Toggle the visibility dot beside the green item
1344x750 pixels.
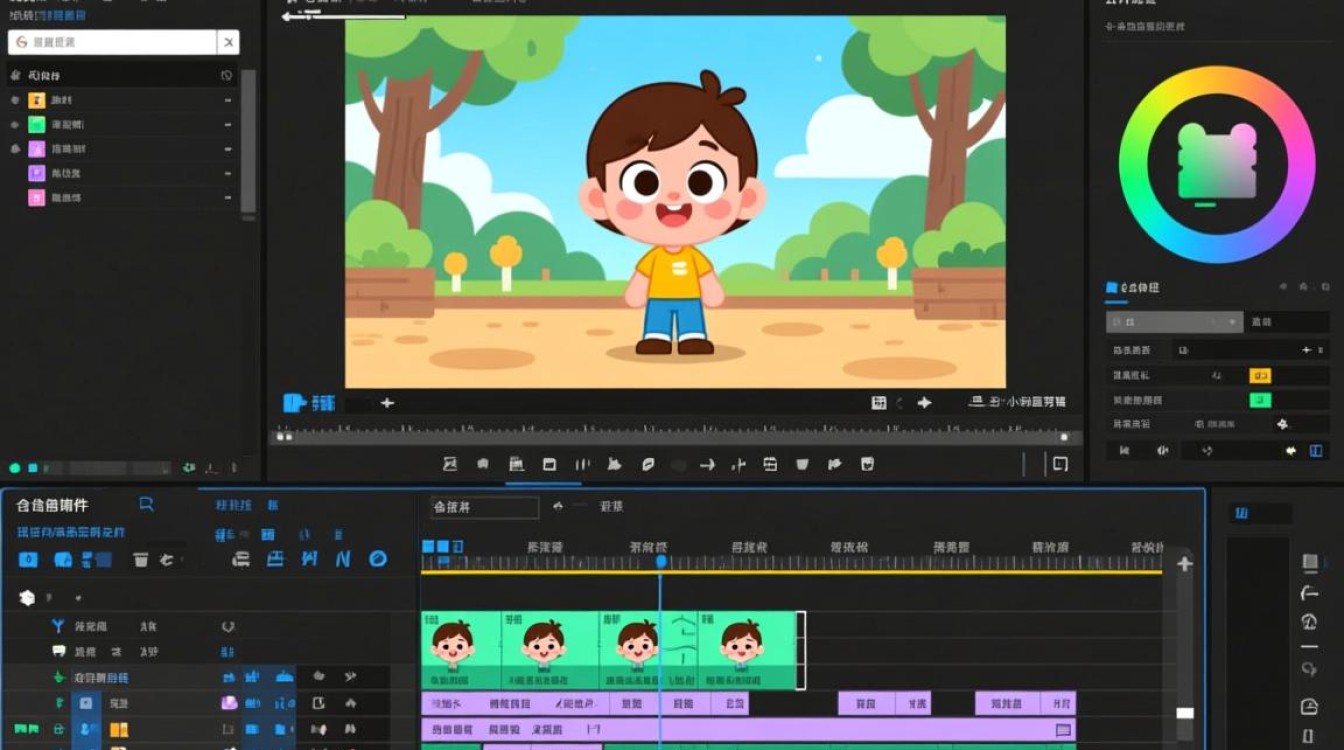point(14,125)
